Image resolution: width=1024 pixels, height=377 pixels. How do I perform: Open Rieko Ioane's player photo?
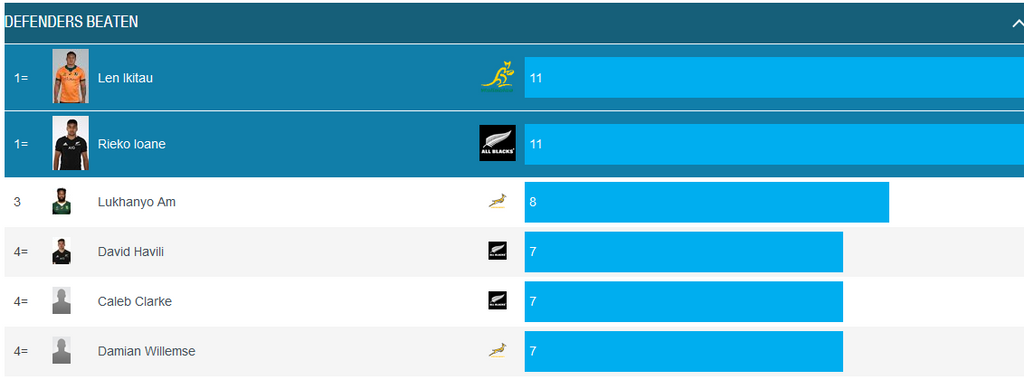point(71,143)
